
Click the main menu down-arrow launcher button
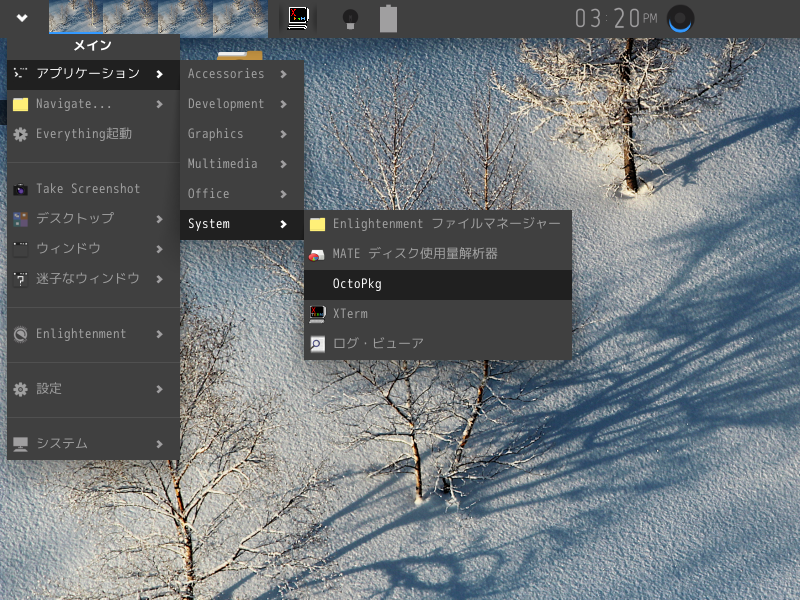21,18
